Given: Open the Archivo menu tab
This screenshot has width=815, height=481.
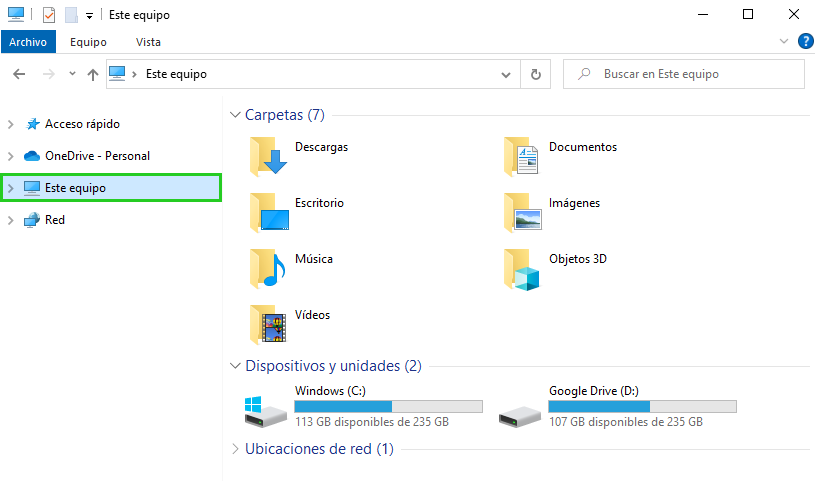Looking at the screenshot, I should [x=28, y=42].
